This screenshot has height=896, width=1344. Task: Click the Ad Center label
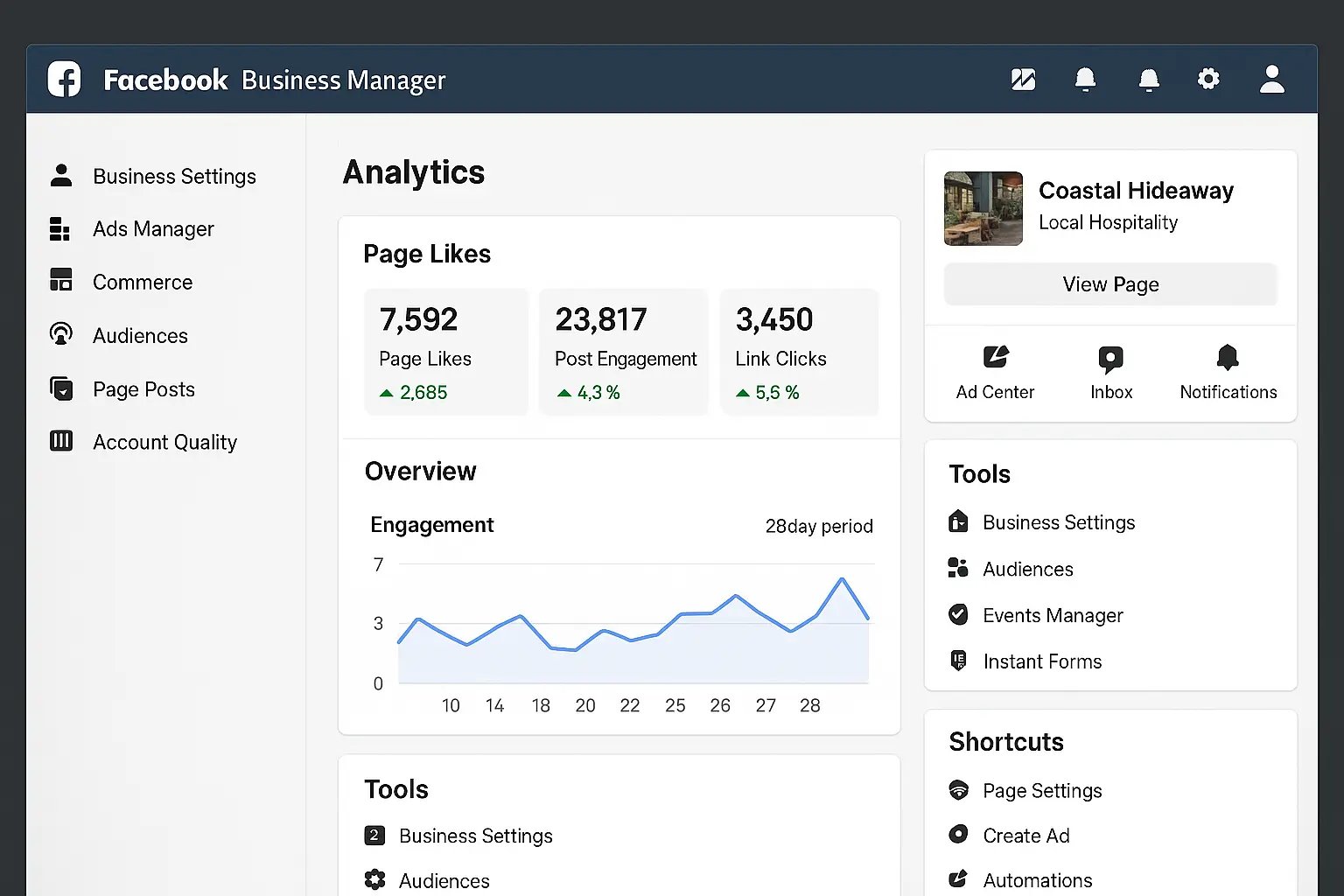point(995,392)
